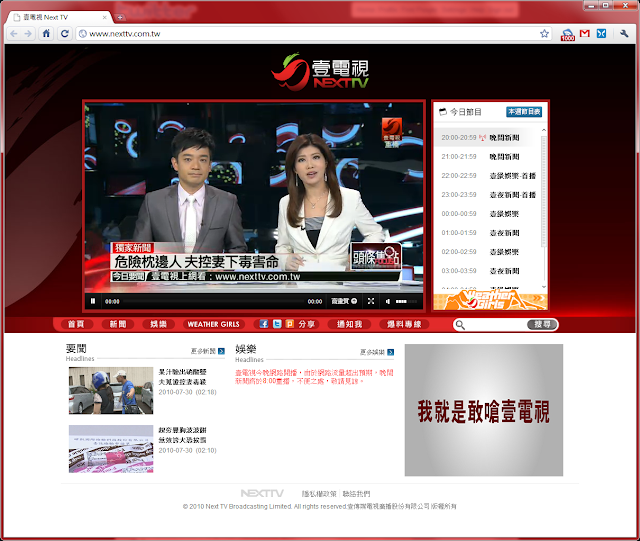640x541 pixels.
Task: Open the browser home page icon
Action: [47, 33]
